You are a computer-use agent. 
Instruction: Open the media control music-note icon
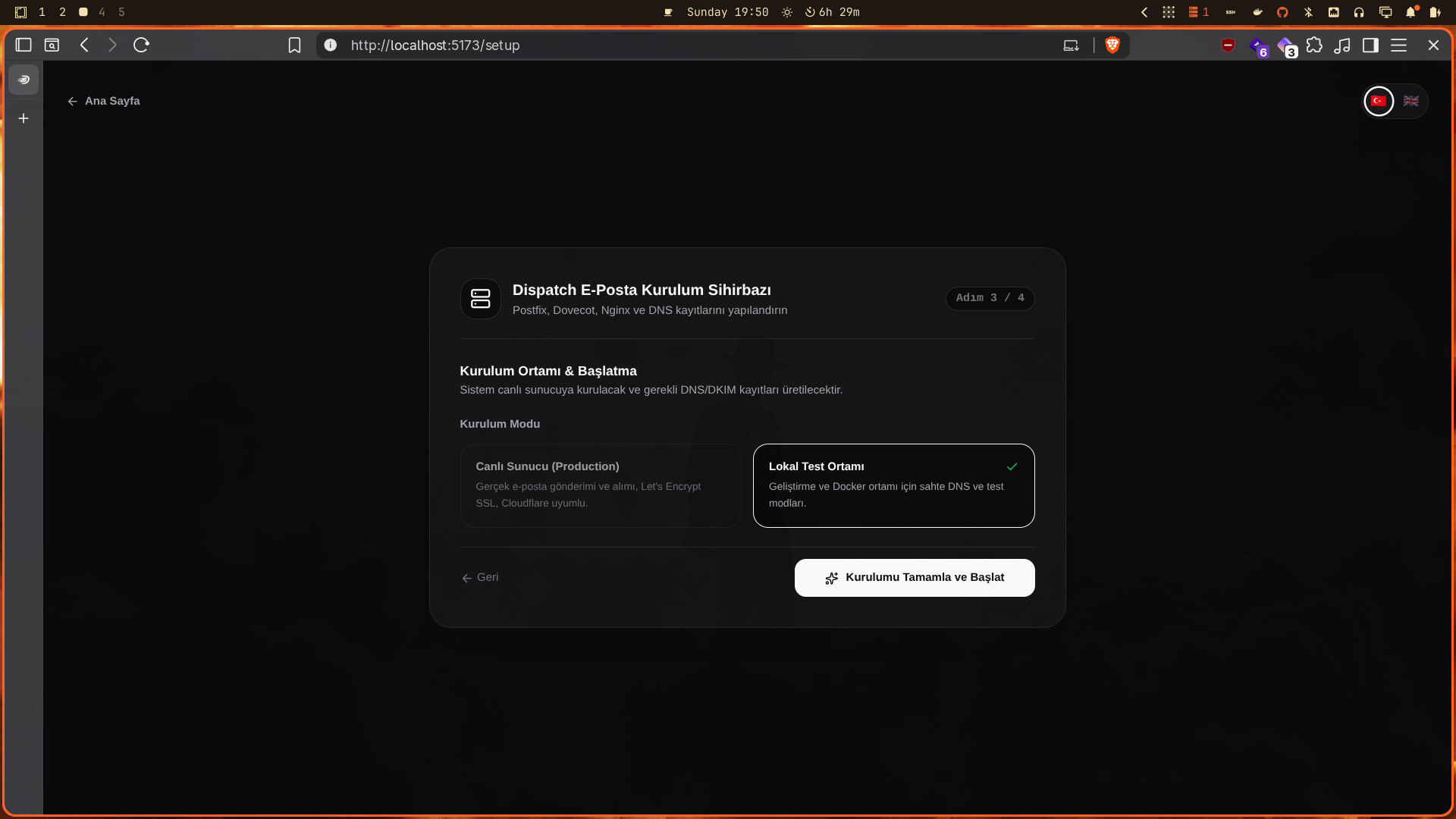pos(1342,45)
